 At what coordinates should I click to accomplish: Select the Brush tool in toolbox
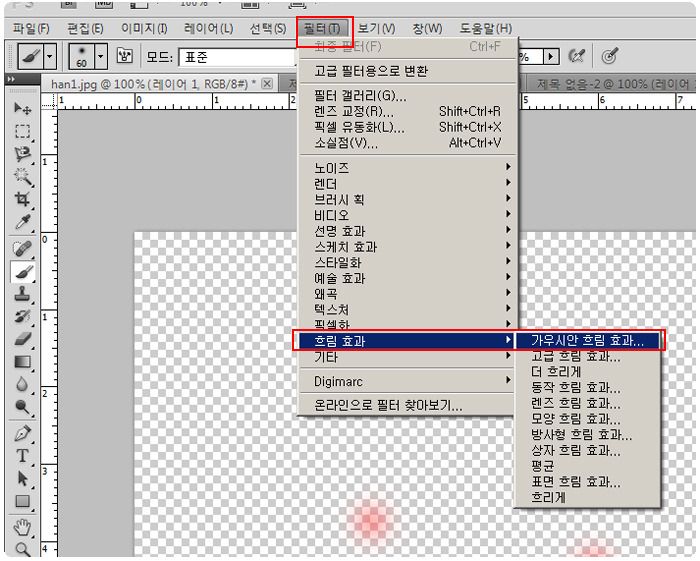click(22, 272)
